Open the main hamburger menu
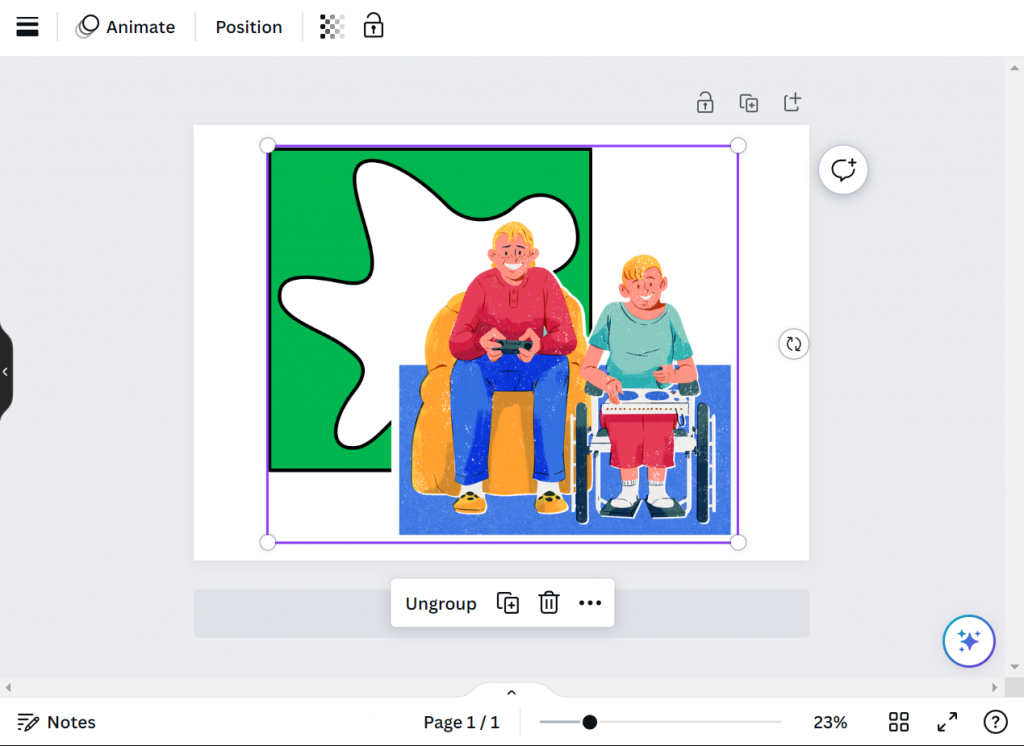1024x746 pixels. [x=27, y=26]
